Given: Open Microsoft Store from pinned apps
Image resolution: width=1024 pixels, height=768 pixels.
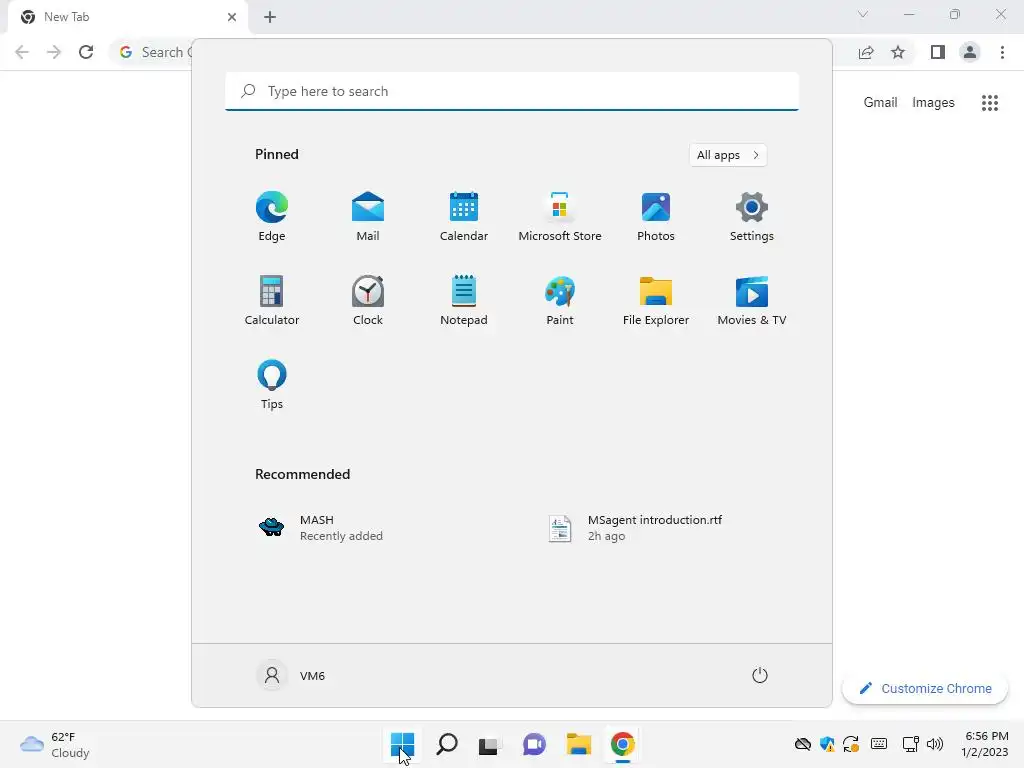Looking at the screenshot, I should (x=560, y=217).
